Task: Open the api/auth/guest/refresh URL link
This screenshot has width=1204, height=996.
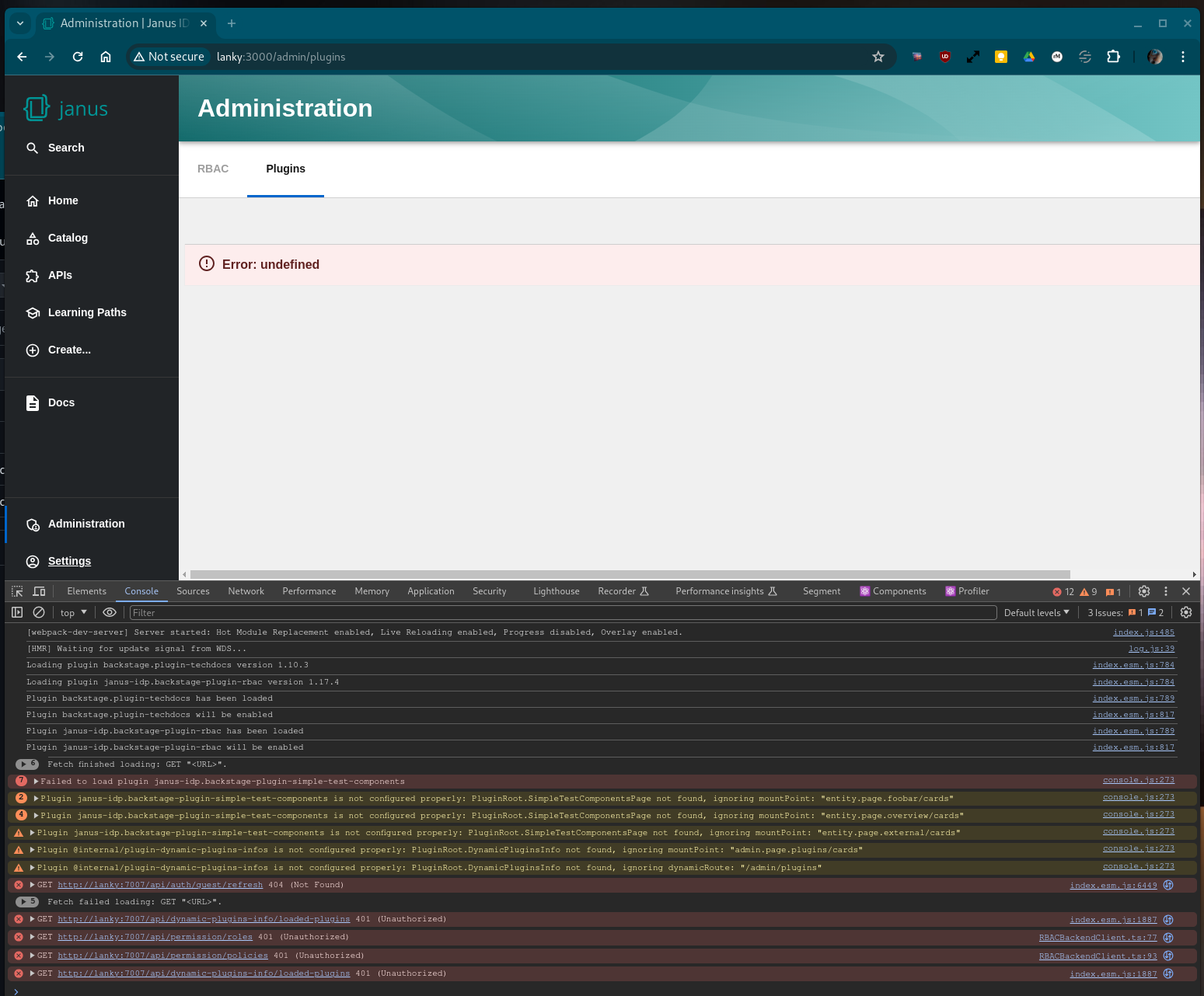Action: 160,884
